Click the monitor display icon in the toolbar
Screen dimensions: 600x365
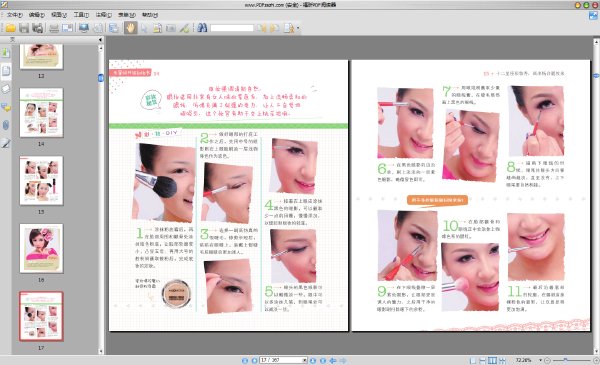click(x=83, y=28)
